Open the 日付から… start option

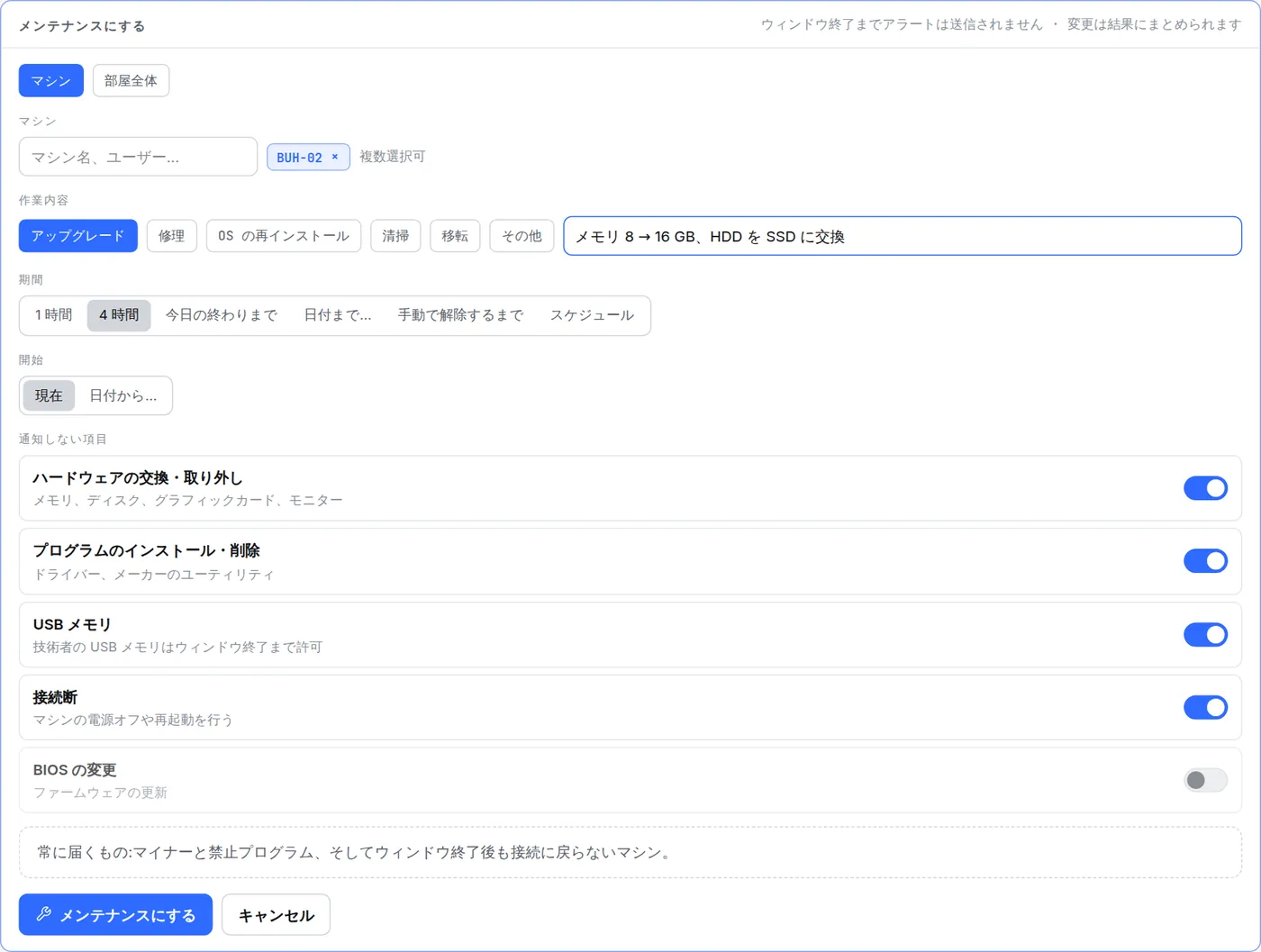point(123,395)
